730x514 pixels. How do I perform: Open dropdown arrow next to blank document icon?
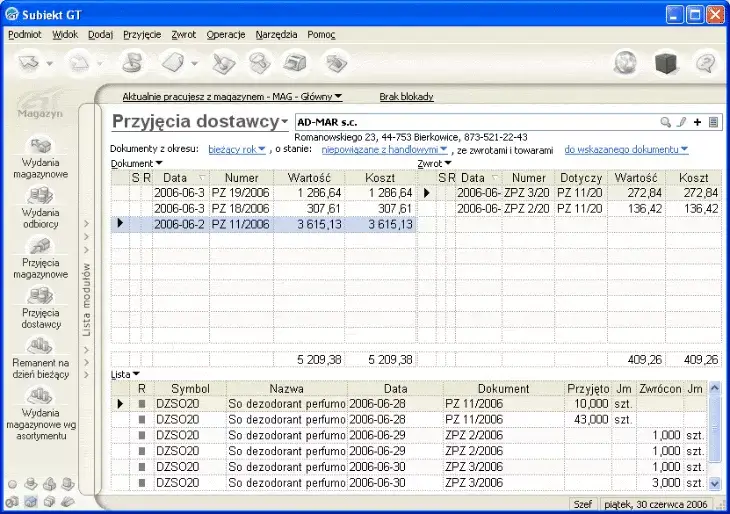click(x=194, y=63)
